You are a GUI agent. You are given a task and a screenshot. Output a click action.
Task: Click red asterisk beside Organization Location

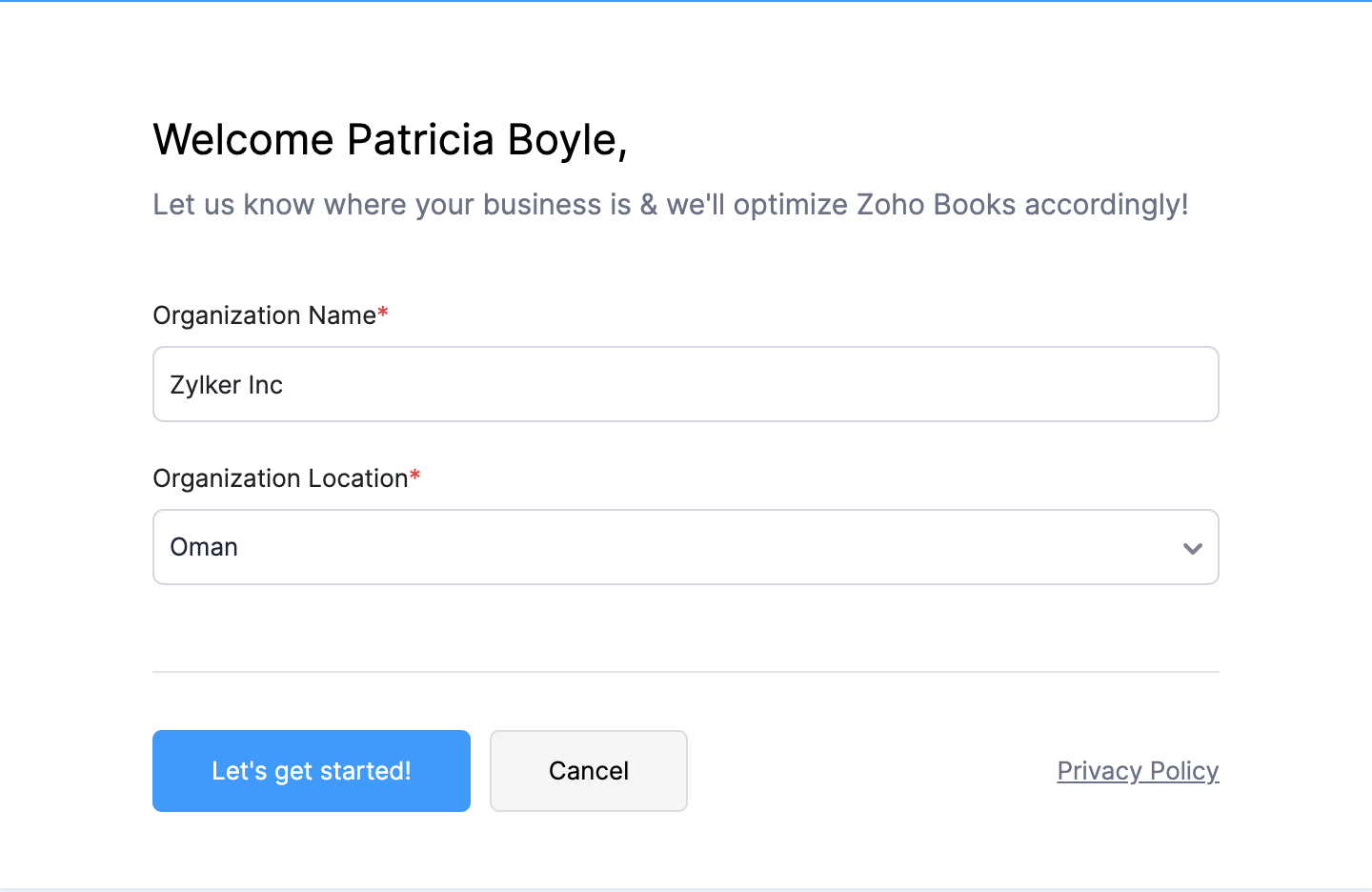pyautogui.click(x=415, y=476)
